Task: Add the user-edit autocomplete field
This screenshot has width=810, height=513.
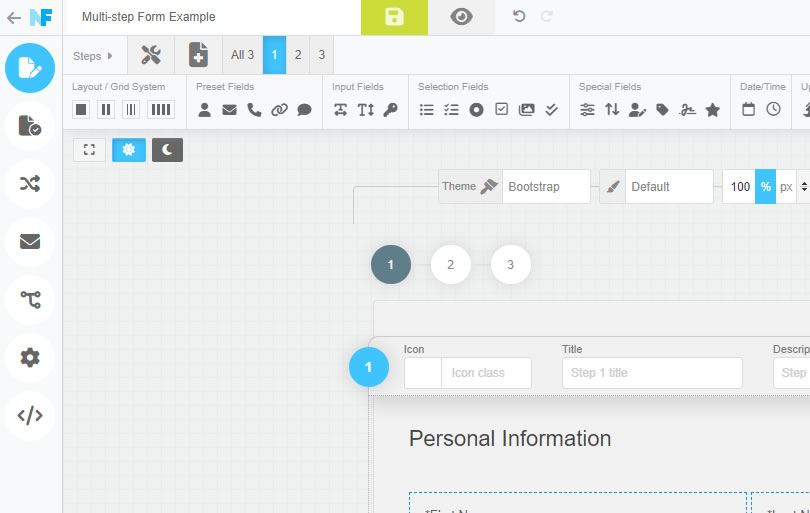Action: (637, 110)
